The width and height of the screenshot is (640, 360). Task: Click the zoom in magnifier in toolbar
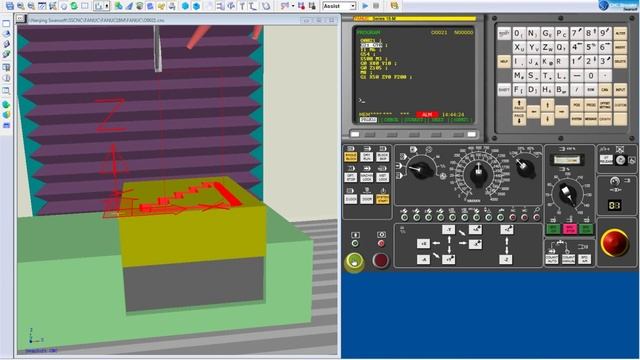[x=20, y=6]
